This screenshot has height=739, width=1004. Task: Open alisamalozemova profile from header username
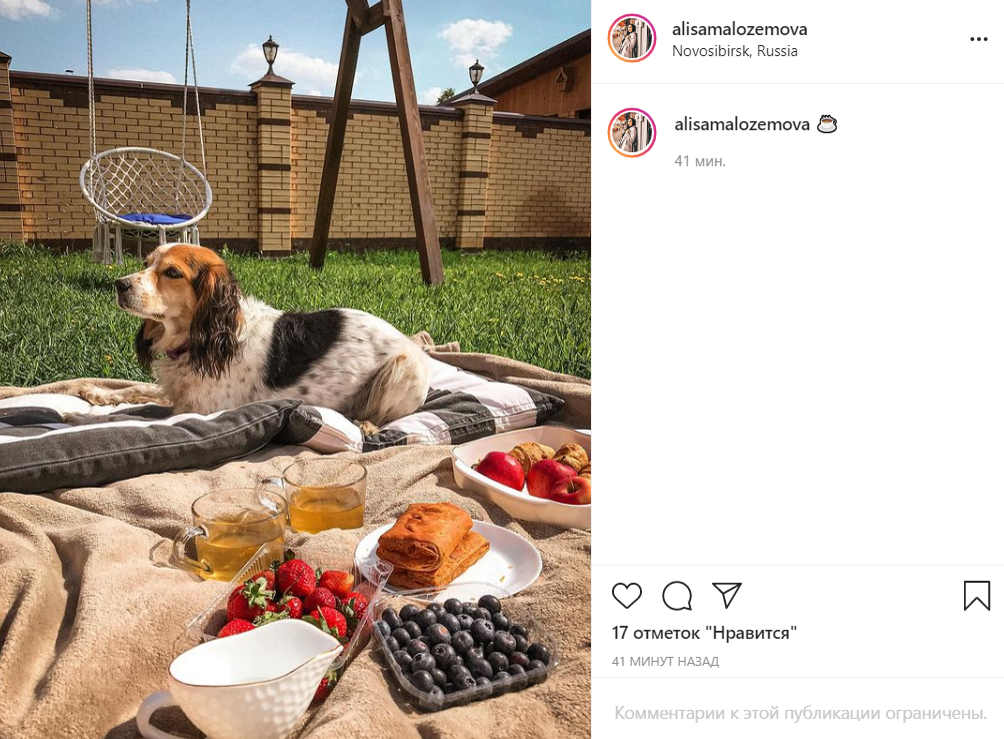pos(740,29)
